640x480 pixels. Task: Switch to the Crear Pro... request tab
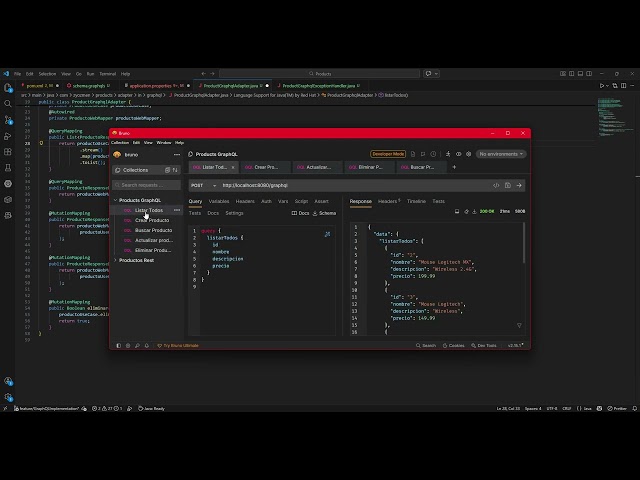266,167
